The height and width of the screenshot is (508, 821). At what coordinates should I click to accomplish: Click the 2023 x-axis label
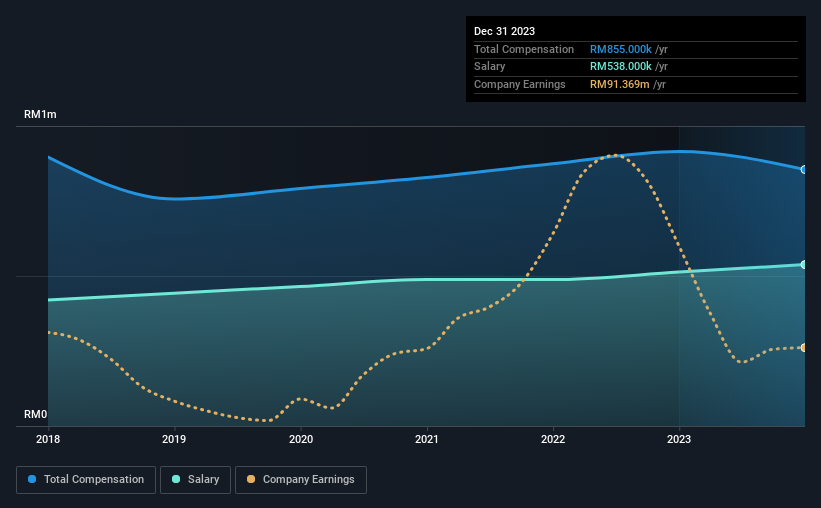click(679, 439)
